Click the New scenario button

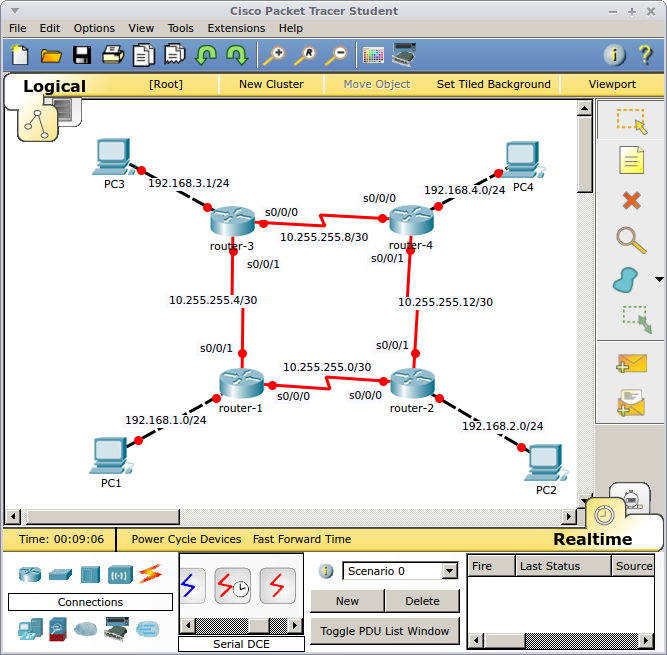click(x=347, y=601)
